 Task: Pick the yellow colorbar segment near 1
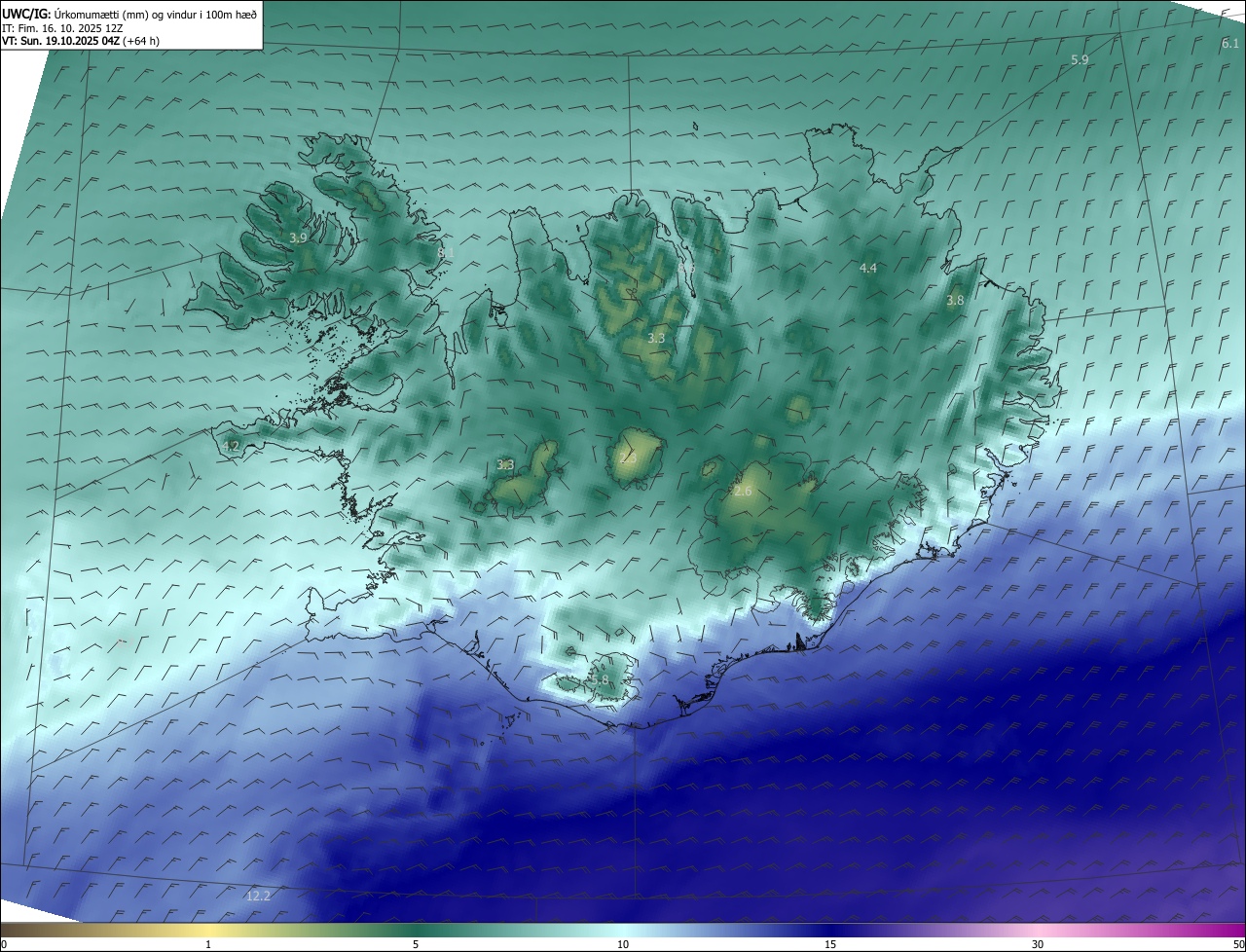click(x=209, y=930)
